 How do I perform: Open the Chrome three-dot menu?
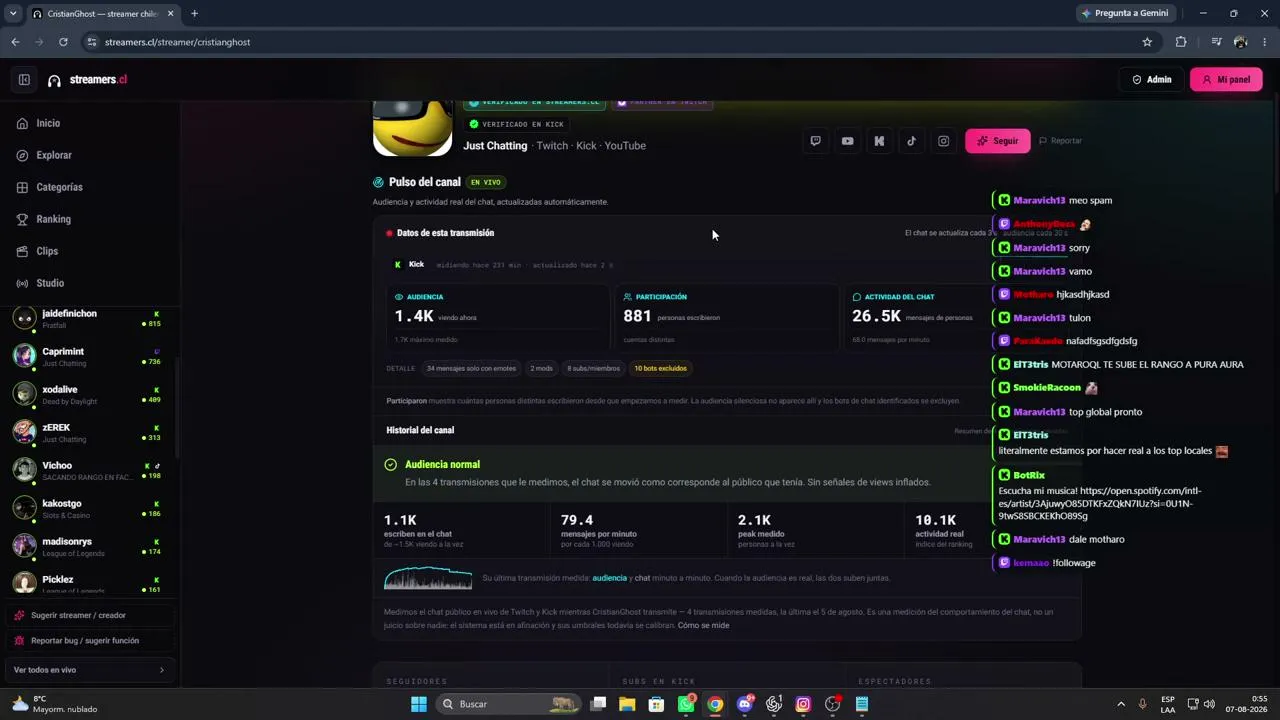coord(1265,42)
